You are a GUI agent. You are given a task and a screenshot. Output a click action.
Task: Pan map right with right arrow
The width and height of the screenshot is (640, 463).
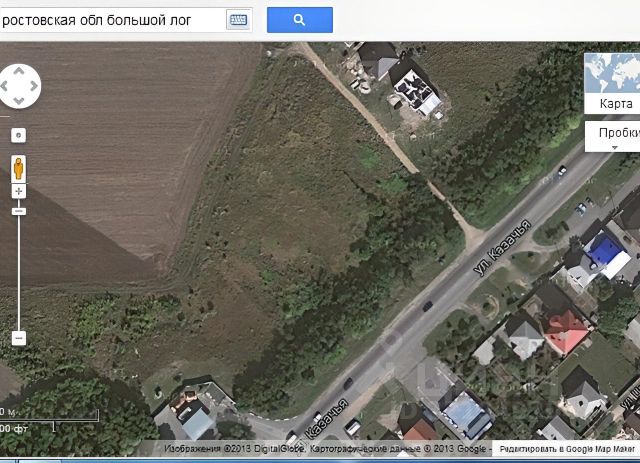pos(33,86)
